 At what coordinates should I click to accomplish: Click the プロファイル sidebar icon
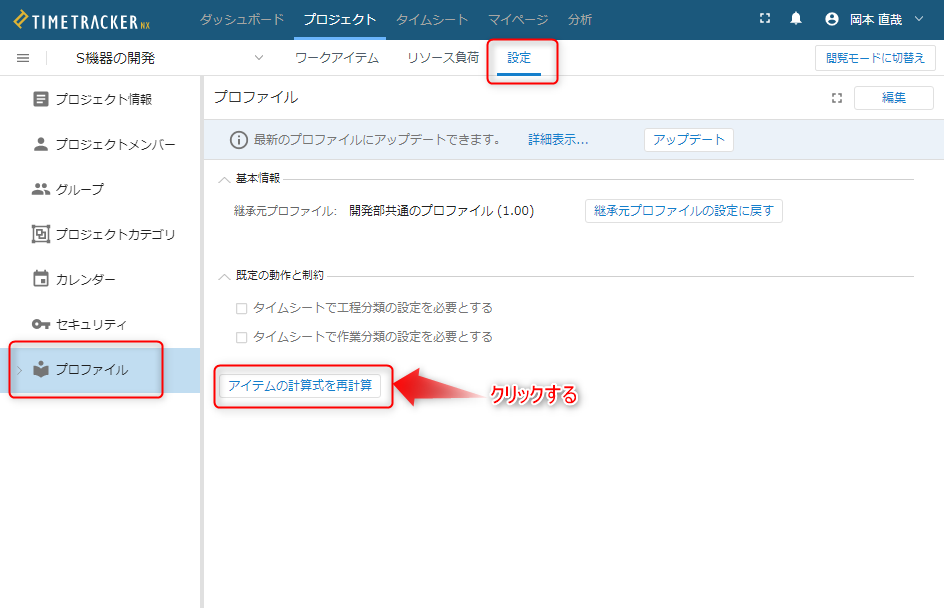coord(40,369)
